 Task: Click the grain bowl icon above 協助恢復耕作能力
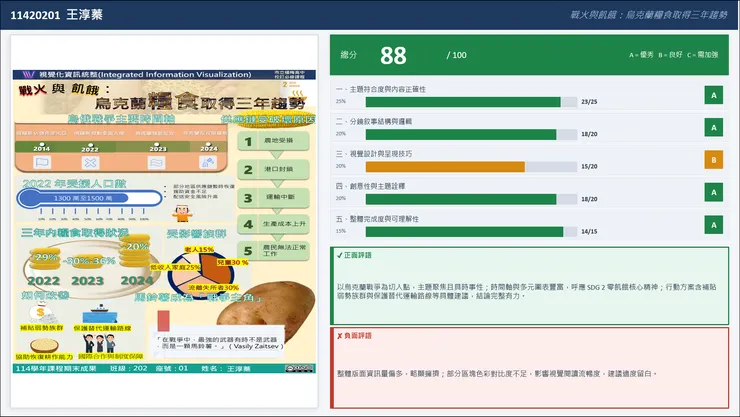point(44,345)
